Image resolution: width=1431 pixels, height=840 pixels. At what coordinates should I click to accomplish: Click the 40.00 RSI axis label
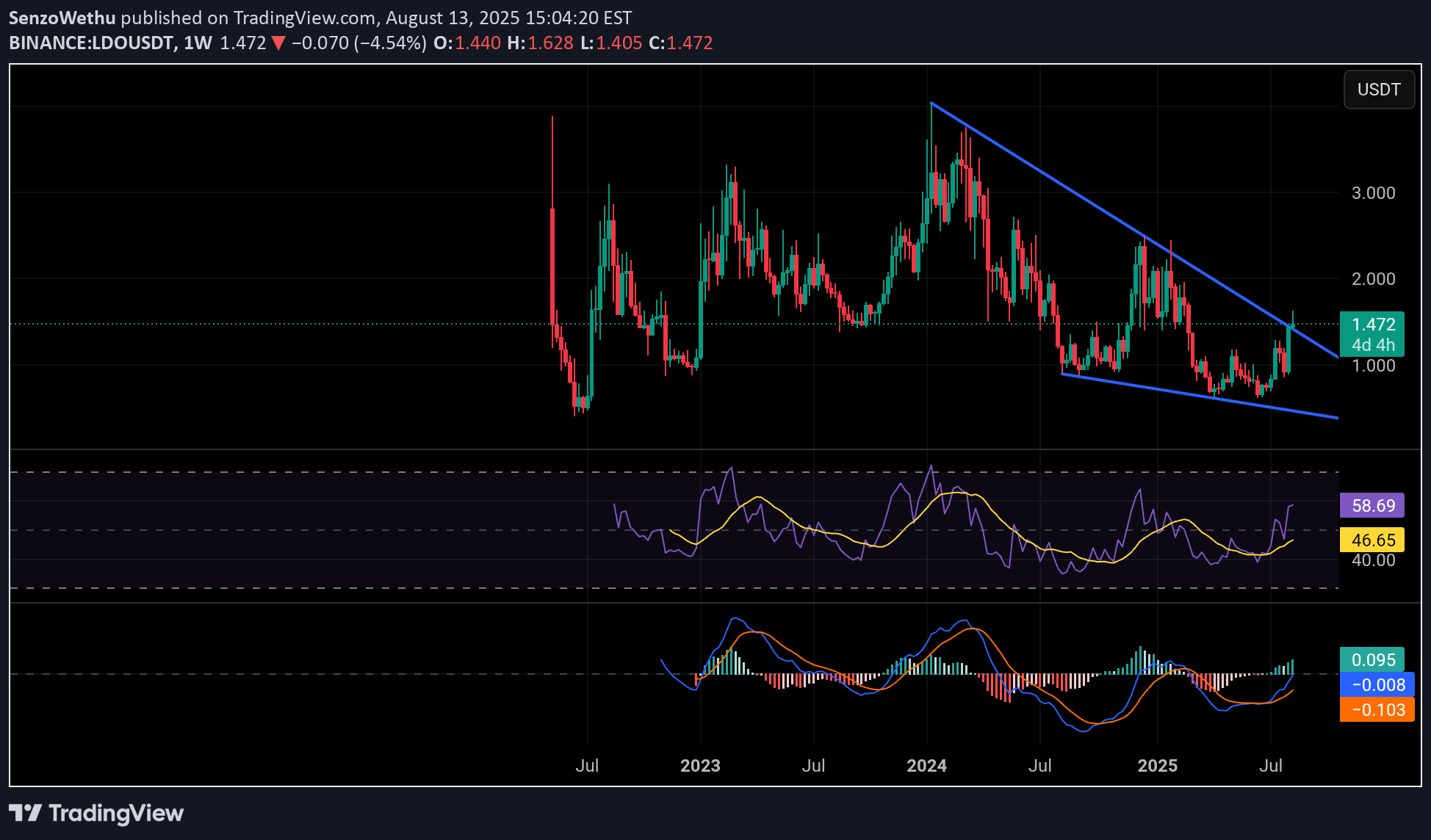click(x=1373, y=560)
